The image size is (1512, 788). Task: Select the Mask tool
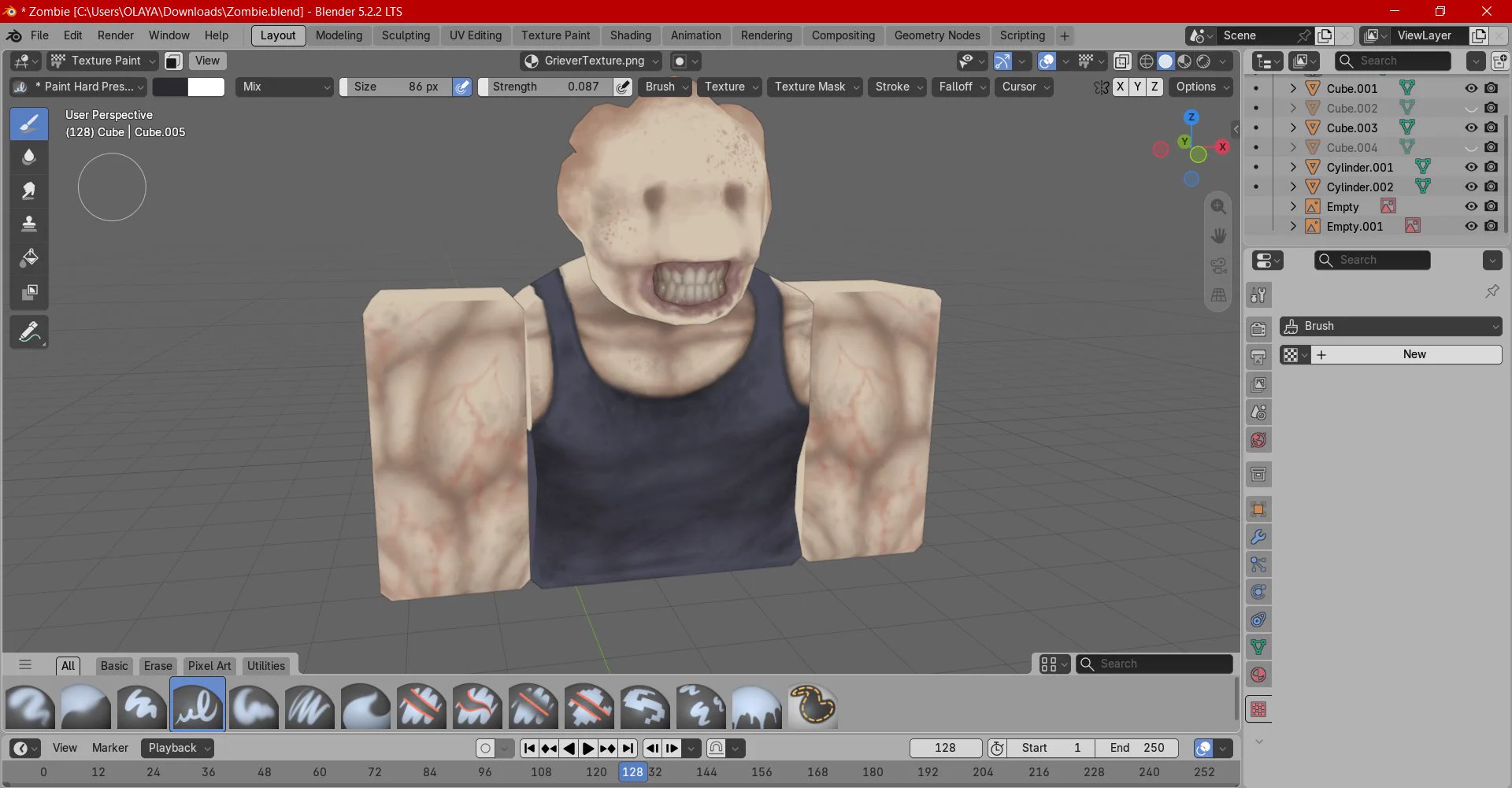pyautogui.click(x=29, y=291)
